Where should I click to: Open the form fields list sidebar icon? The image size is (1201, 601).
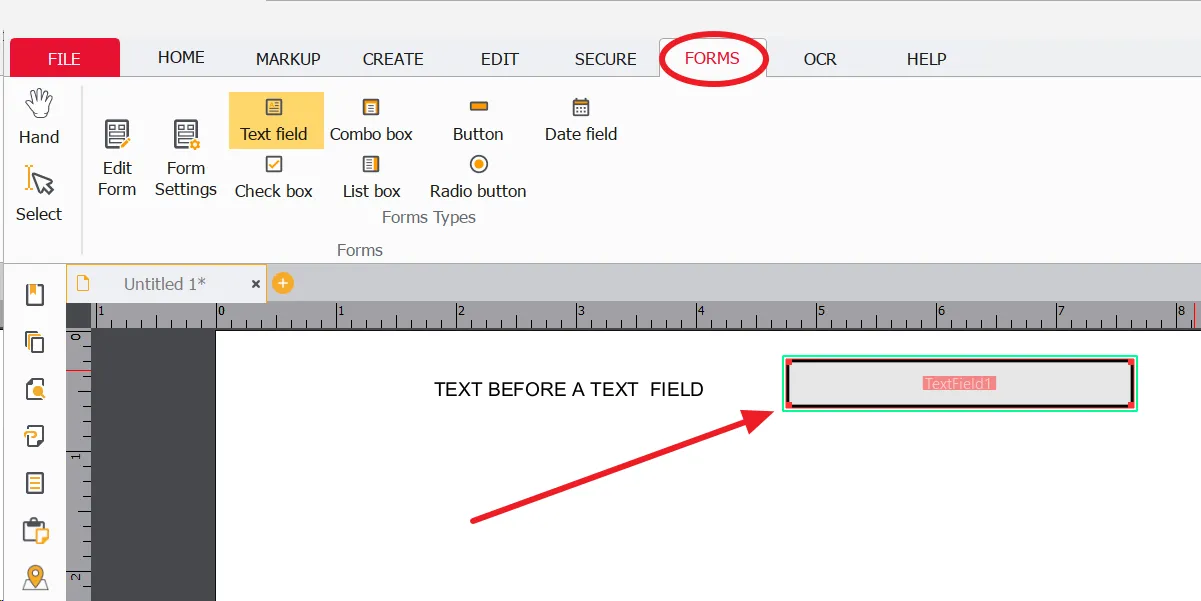pyautogui.click(x=35, y=483)
